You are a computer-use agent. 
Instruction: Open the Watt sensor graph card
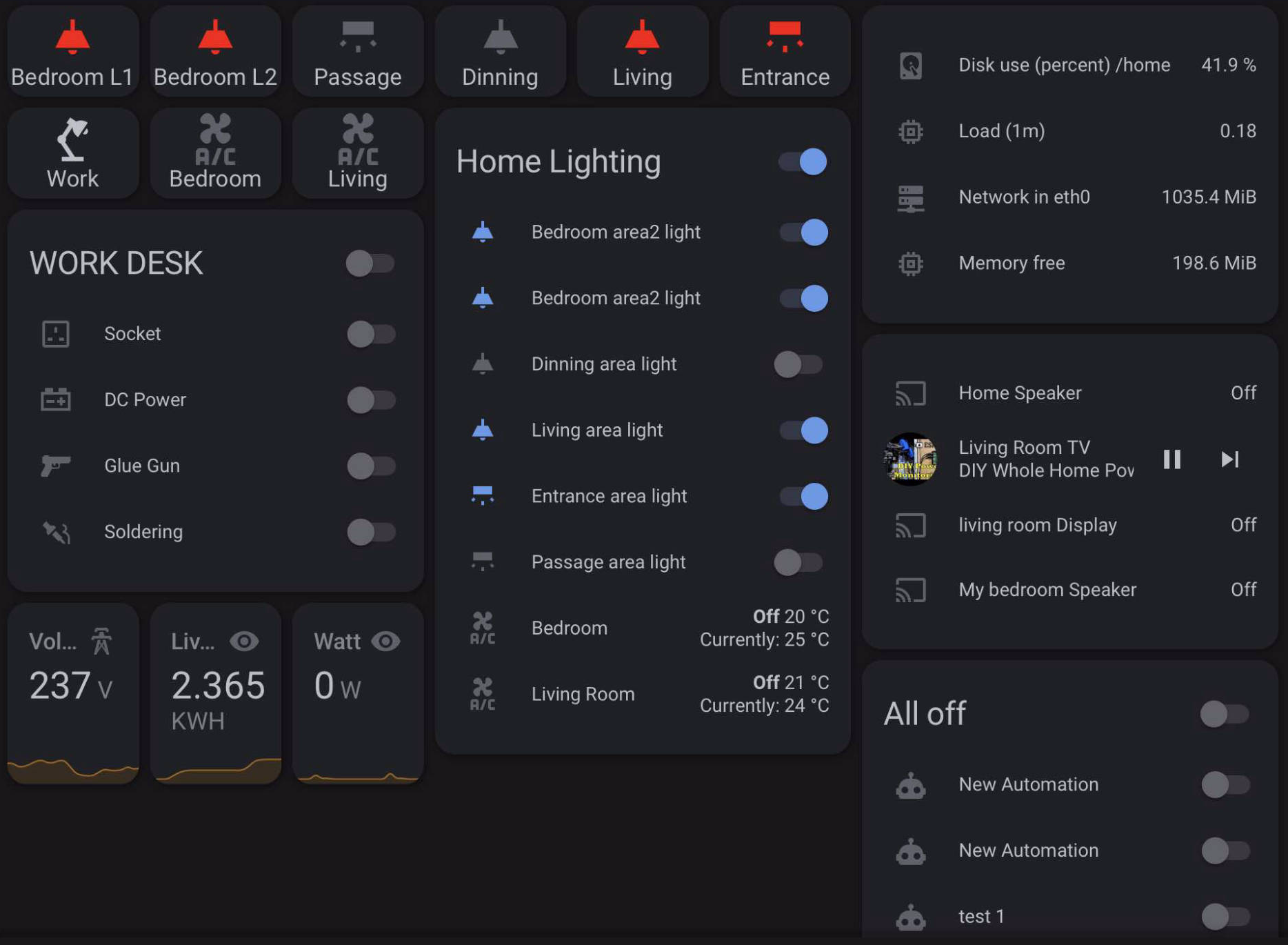click(358, 693)
